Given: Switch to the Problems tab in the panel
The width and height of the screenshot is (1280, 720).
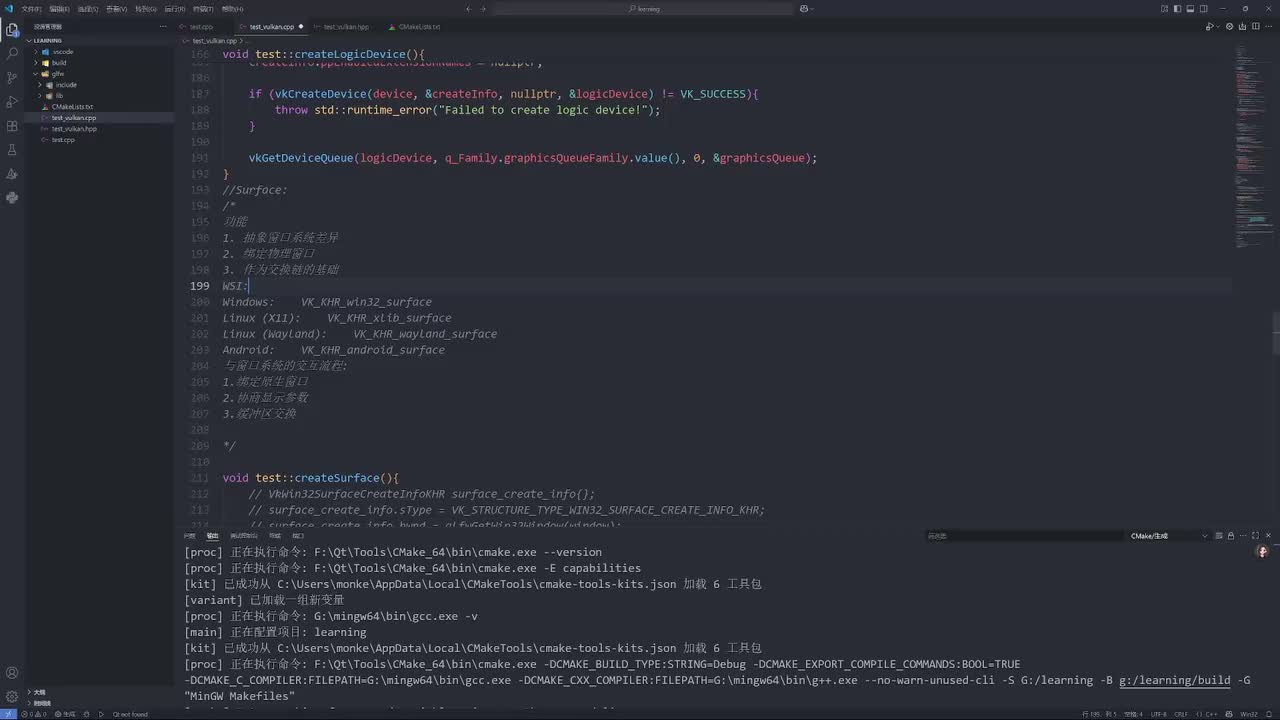Looking at the screenshot, I should tap(190, 536).
